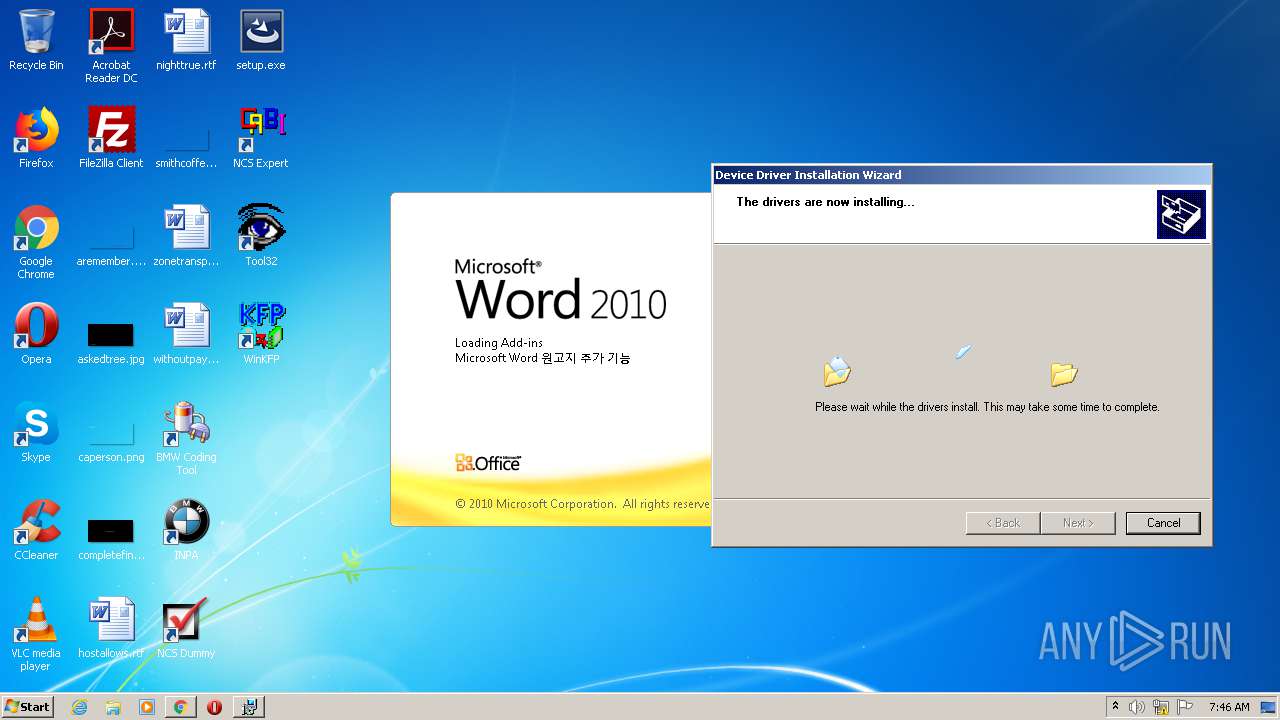The image size is (1280, 720).
Task: Select the hostallows.rtf document icon
Action: point(111,628)
